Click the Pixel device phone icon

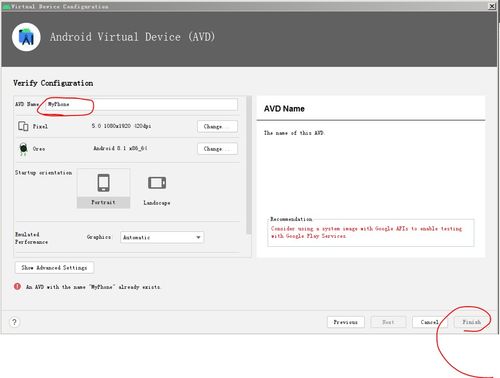click(23, 126)
